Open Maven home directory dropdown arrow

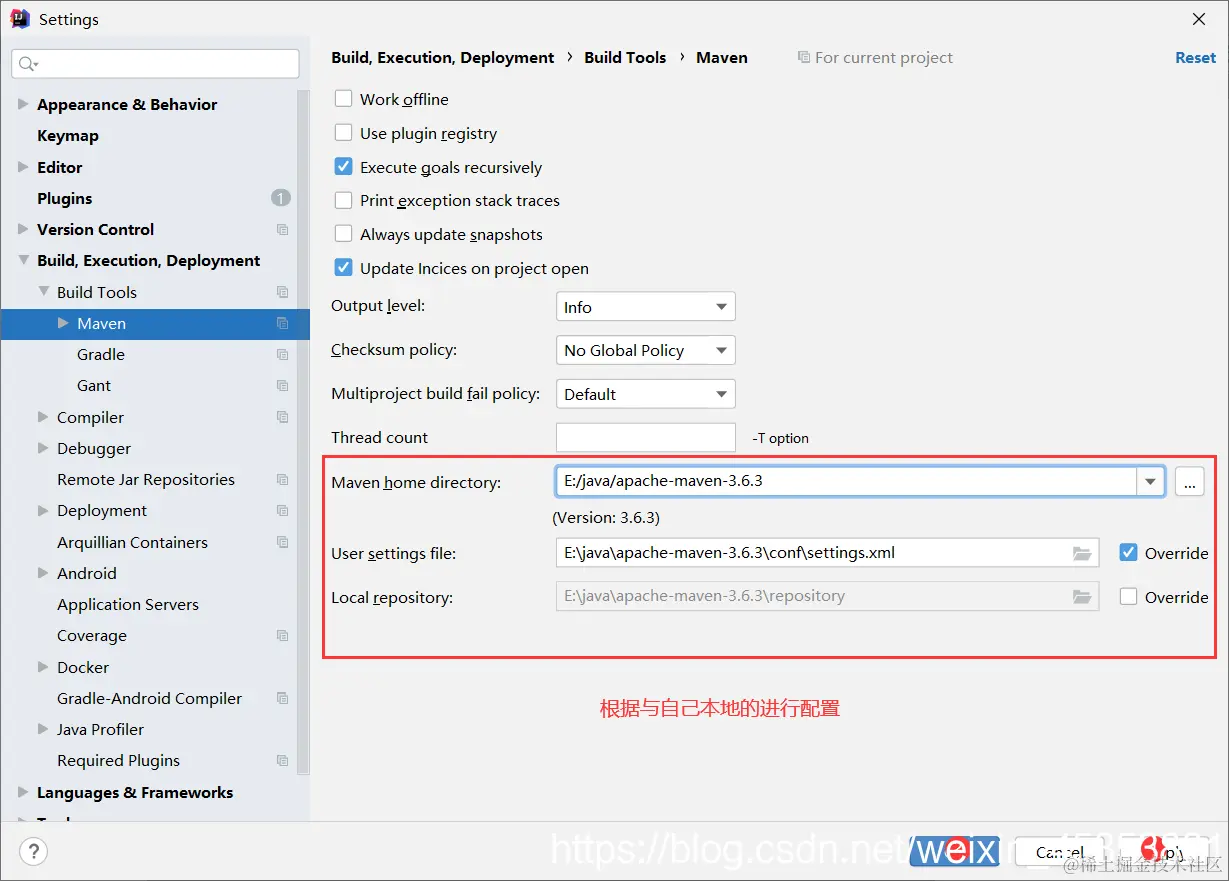[1151, 482]
